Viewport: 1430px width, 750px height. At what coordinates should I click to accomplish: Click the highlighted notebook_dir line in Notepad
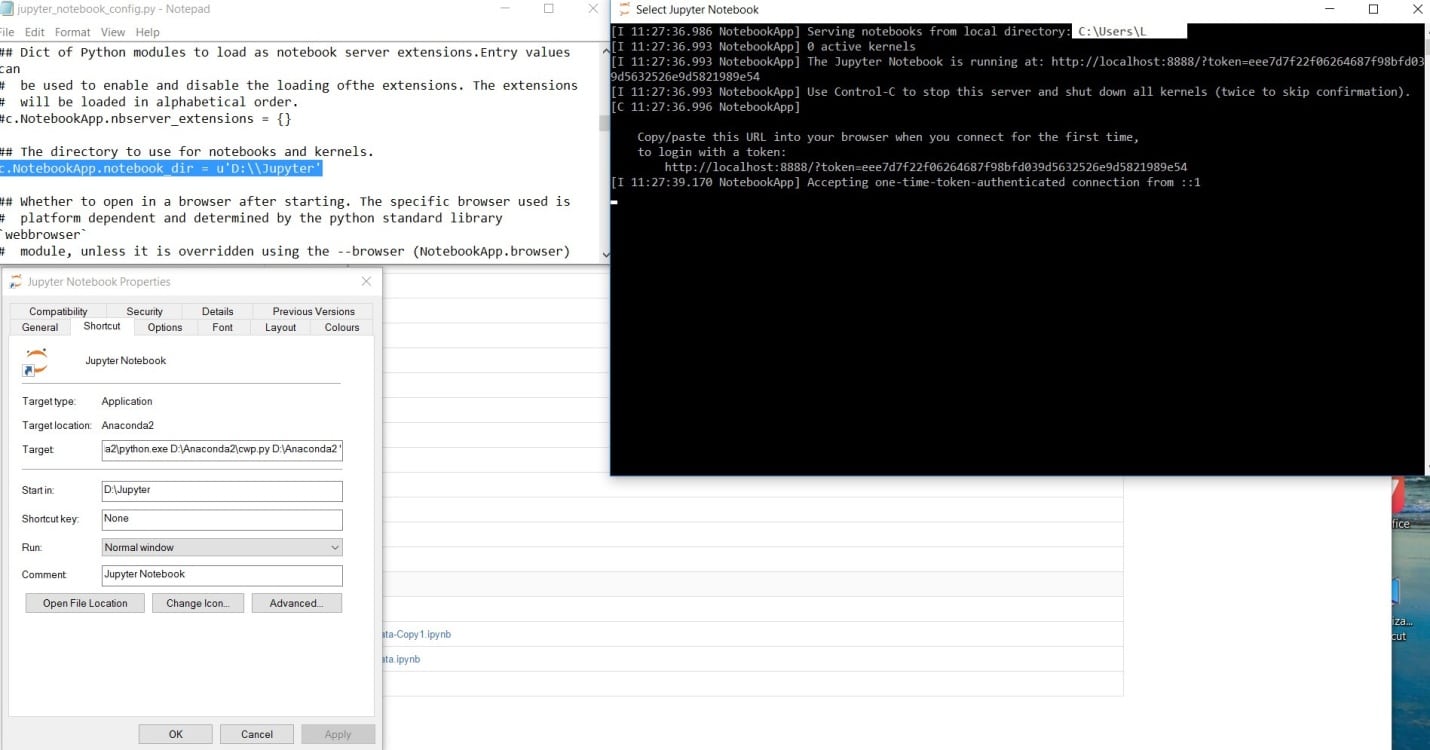(160, 168)
